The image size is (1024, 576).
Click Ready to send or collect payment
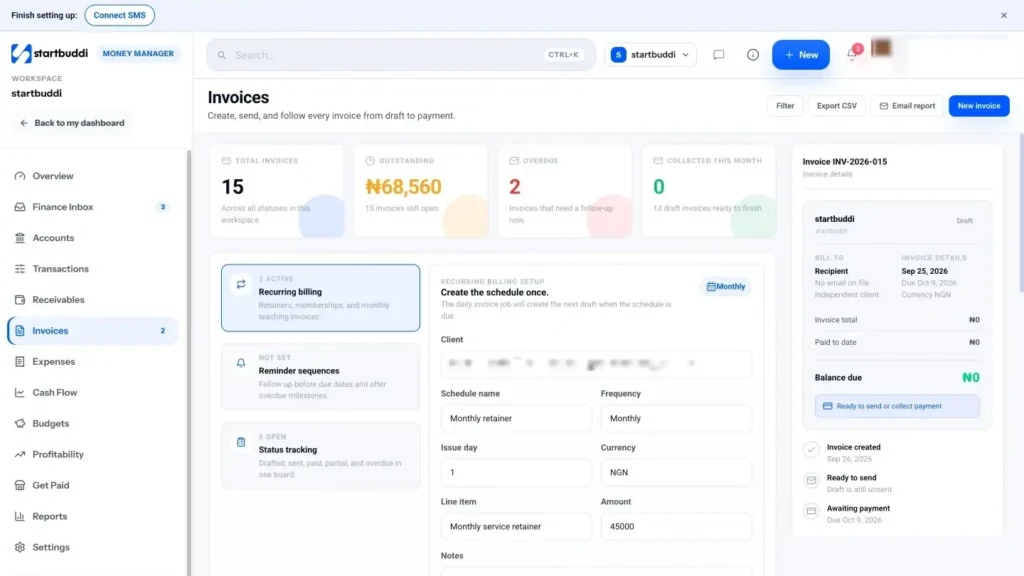point(897,406)
